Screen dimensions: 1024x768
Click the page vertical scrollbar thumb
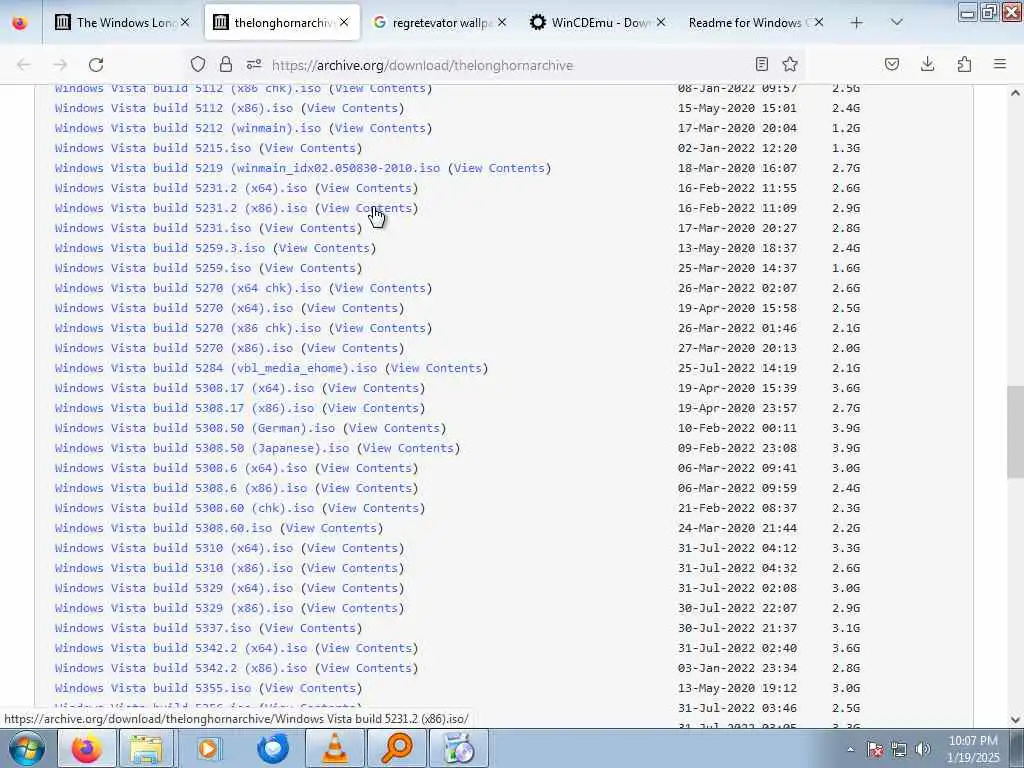click(1015, 432)
